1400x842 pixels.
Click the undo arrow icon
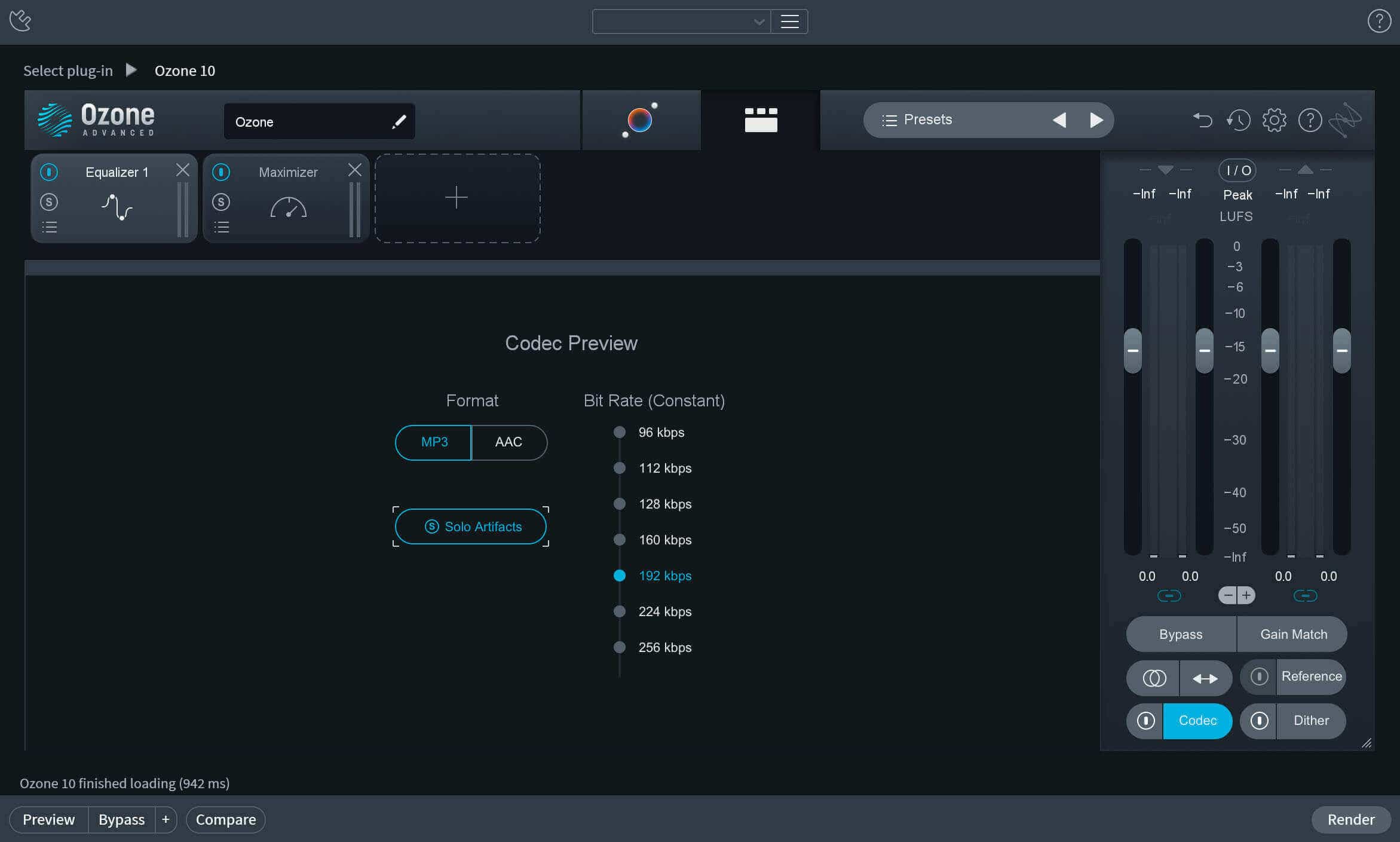tap(1203, 120)
